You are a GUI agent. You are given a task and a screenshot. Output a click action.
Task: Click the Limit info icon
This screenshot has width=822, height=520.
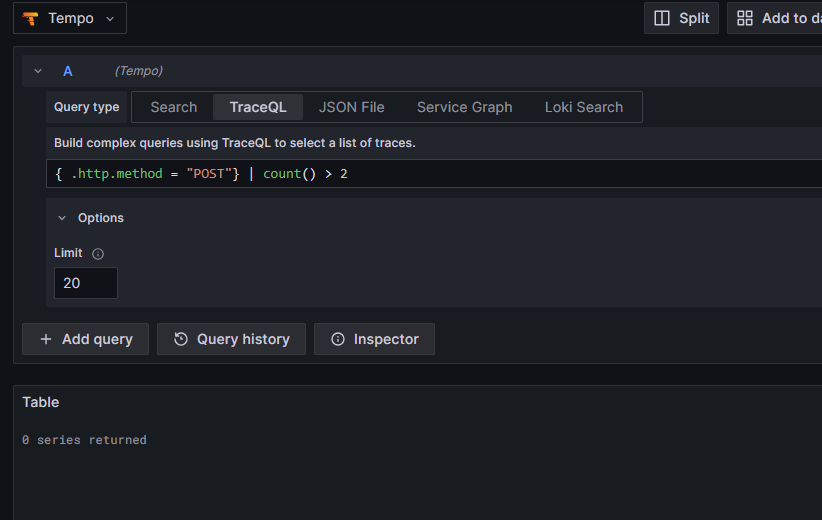98,254
